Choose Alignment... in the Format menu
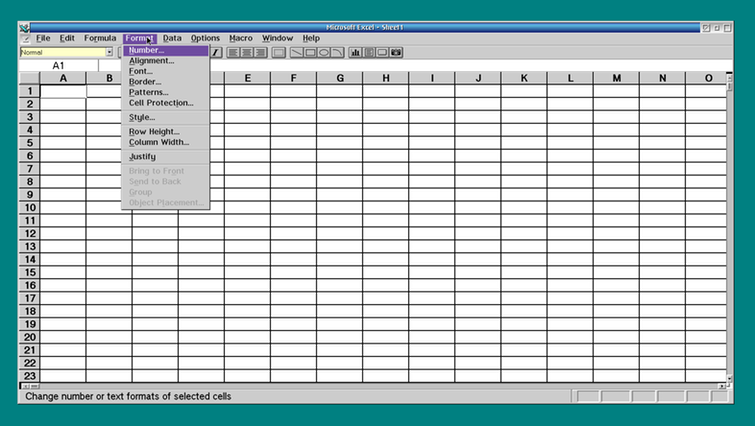 tap(166, 61)
